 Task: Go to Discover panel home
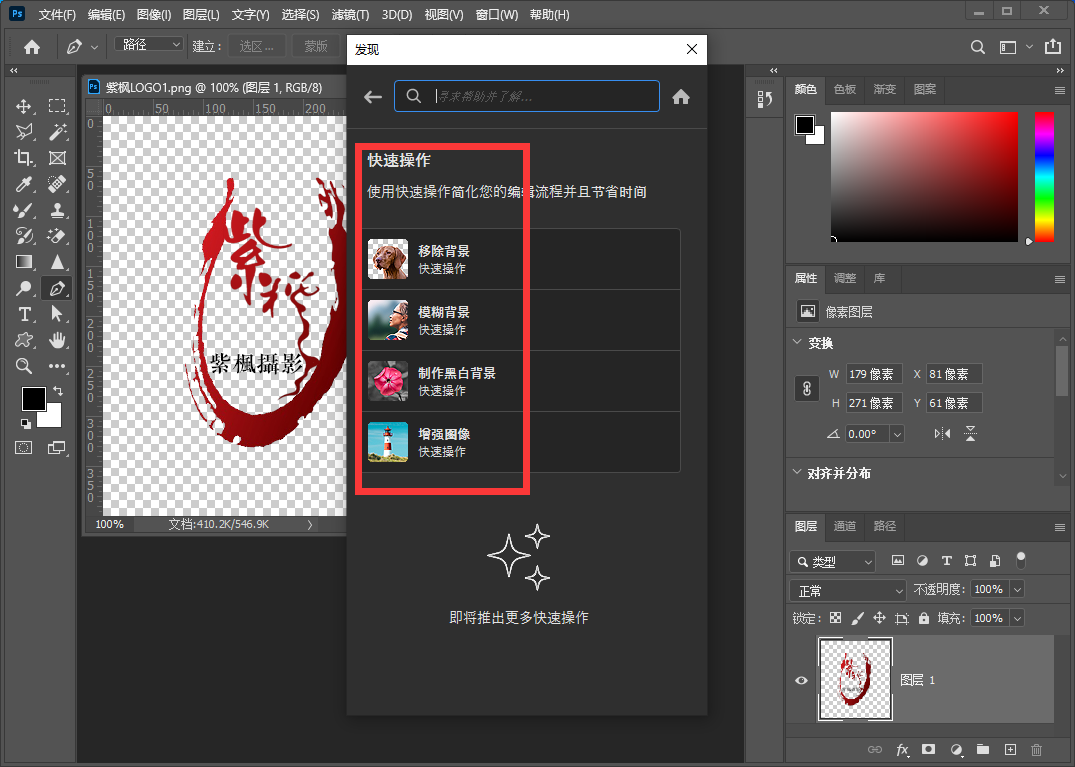[681, 97]
